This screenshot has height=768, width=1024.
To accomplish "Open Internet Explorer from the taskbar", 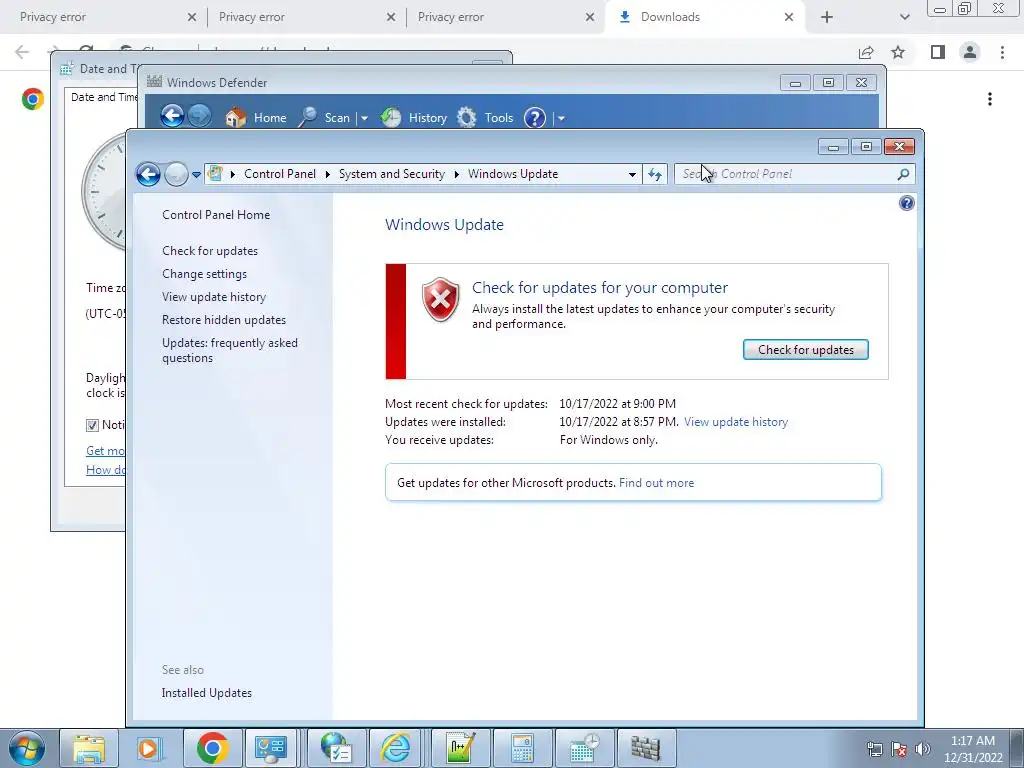I will pos(395,748).
